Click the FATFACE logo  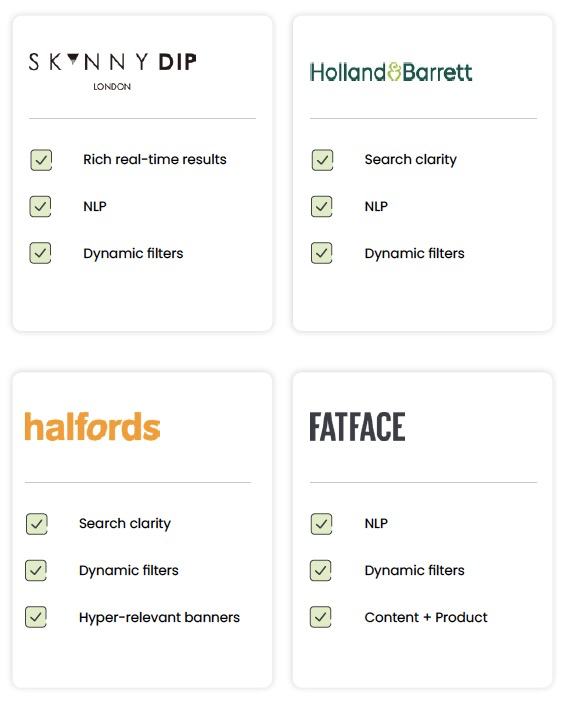(x=357, y=426)
